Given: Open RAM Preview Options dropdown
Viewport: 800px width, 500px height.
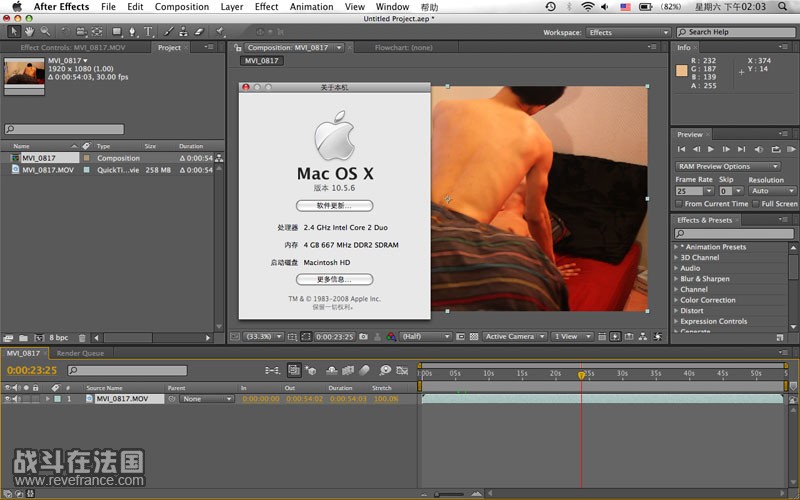Looking at the screenshot, I should click(x=728, y=166).
